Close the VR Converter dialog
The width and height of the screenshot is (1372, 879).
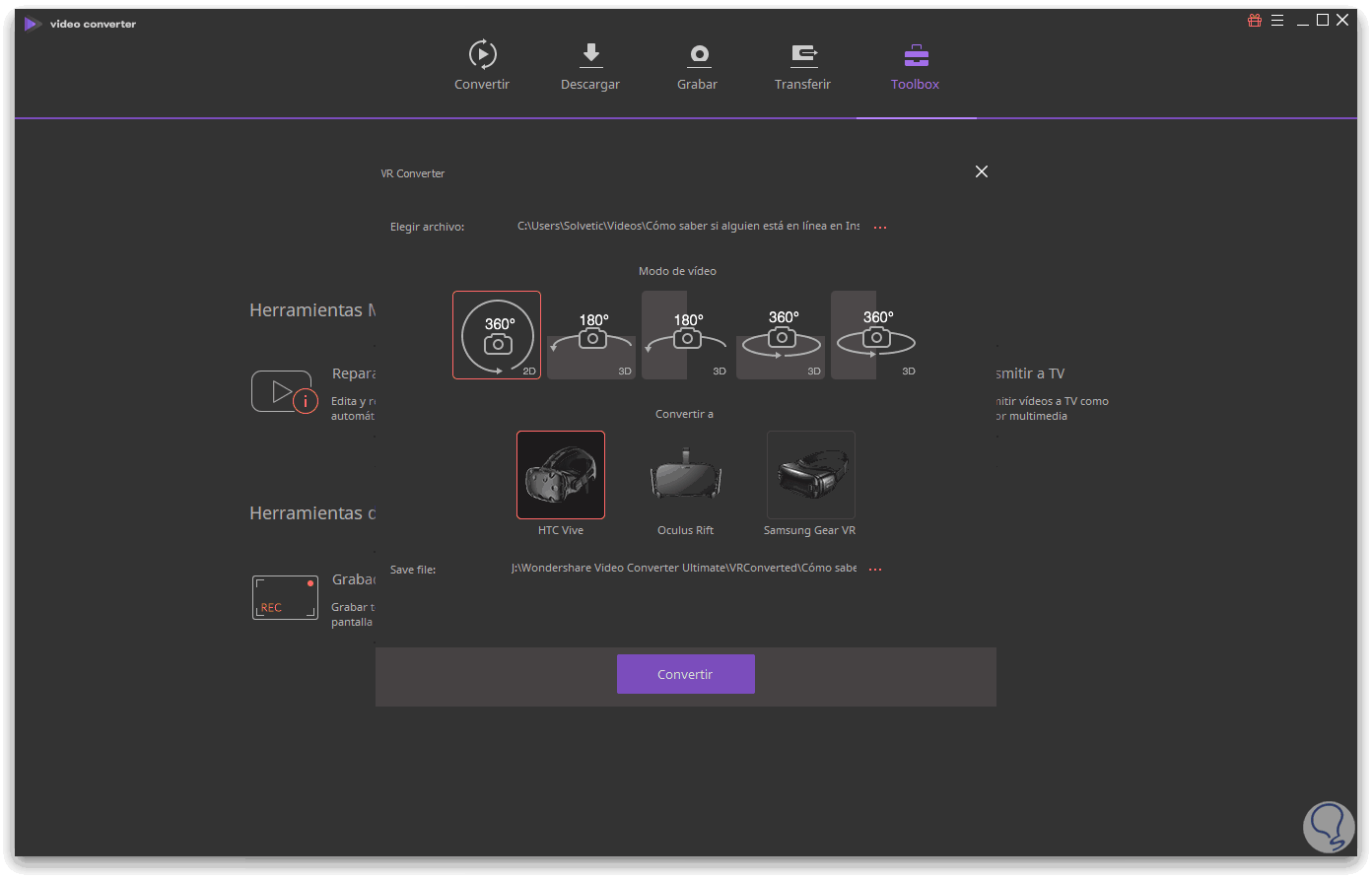(982, 171)
